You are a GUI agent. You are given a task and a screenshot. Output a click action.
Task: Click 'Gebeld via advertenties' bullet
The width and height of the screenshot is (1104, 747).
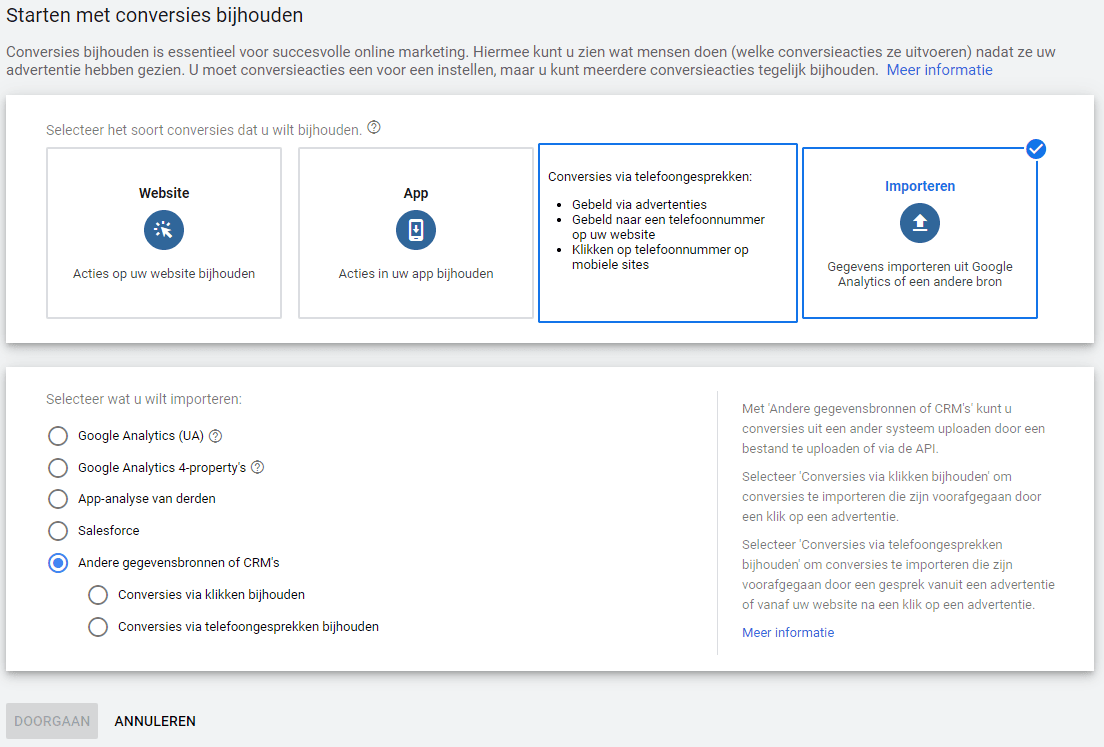click(x=639, y=205)
